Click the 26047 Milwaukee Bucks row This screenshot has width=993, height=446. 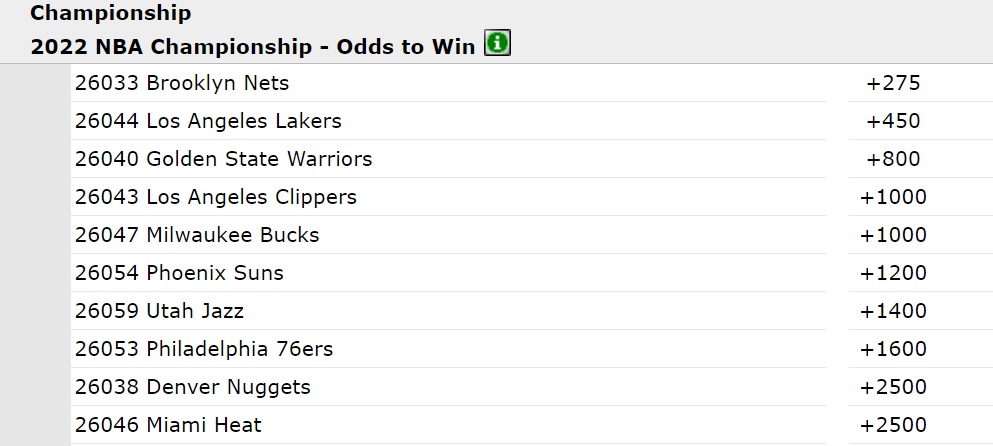pyautogui.click(x=448, y=235)
